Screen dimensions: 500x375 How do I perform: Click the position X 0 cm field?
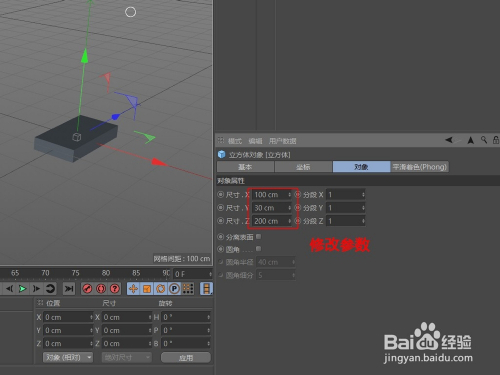pos(68,317)
